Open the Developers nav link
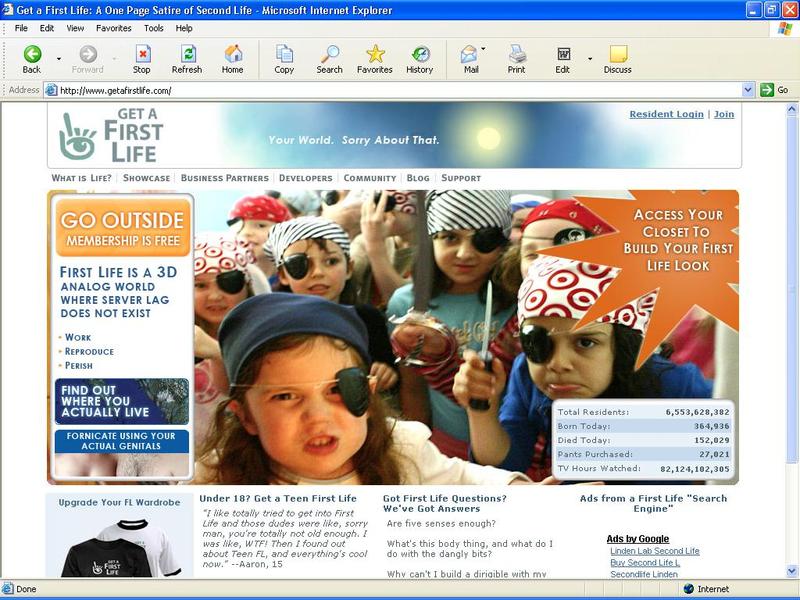This screenshot has width=800, height=600. pos(306,178)
